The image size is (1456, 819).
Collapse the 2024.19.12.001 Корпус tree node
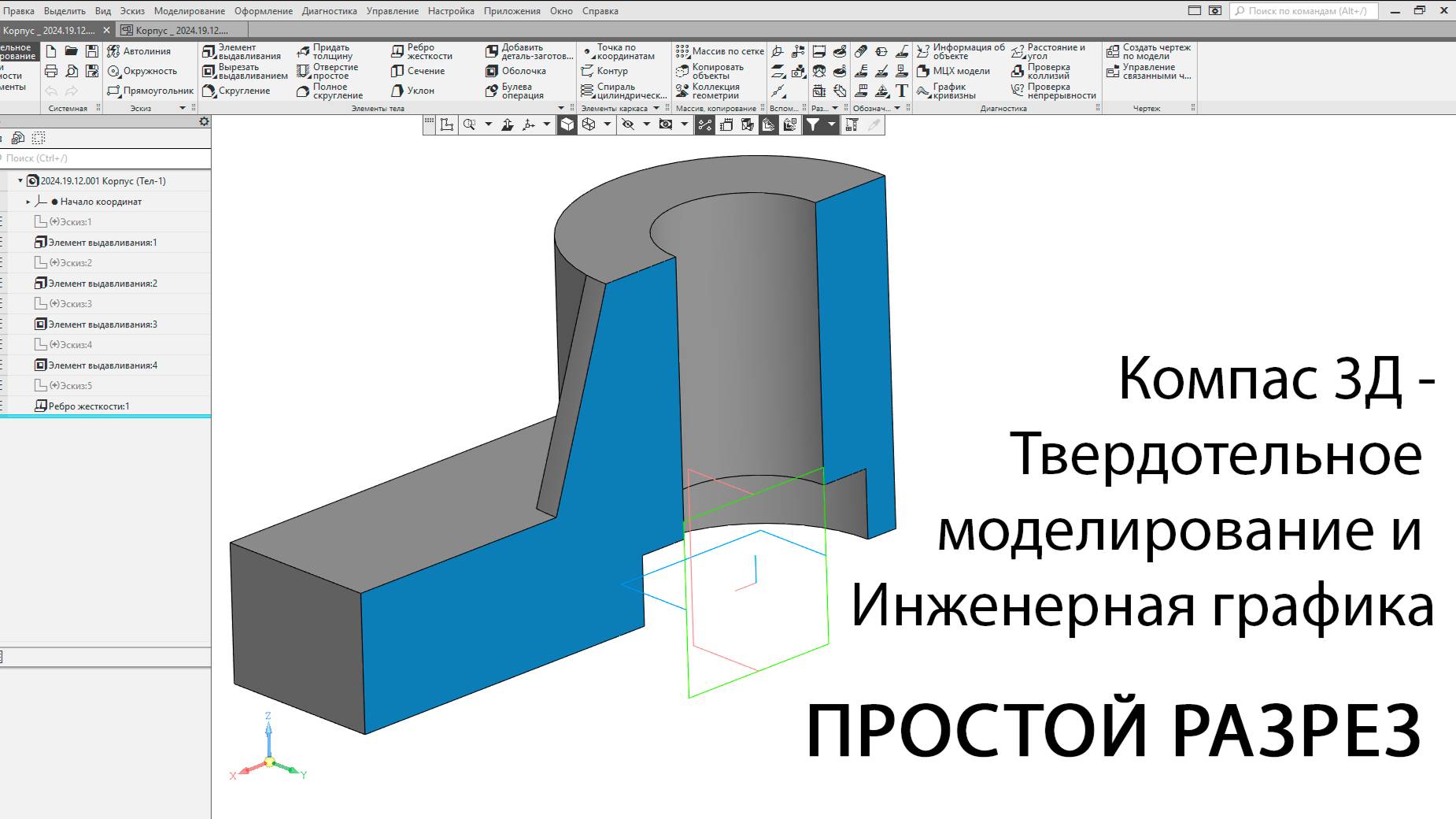pyautogui.click(x=20, y=180)
